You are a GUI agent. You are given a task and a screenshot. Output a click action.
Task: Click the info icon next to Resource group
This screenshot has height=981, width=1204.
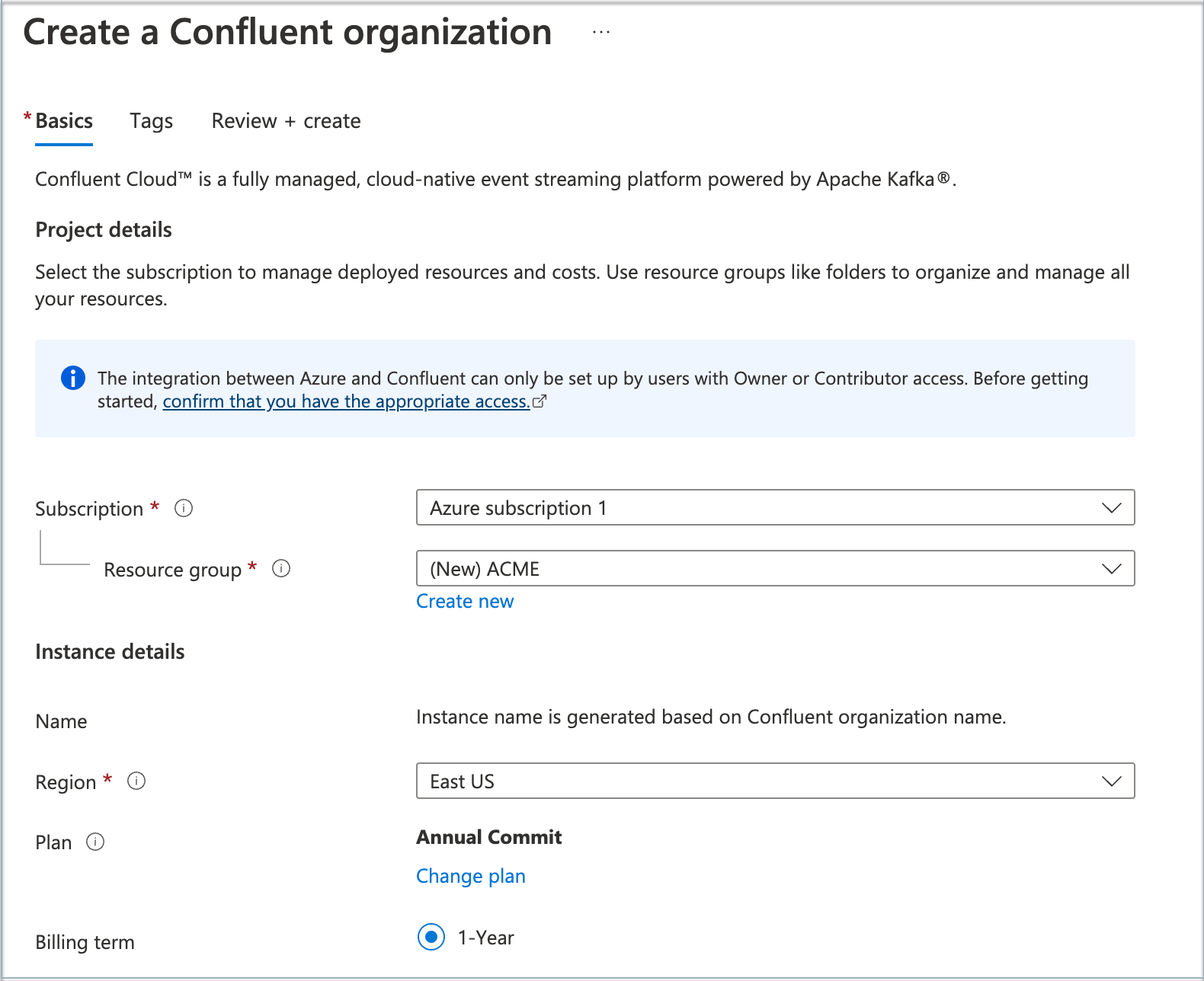281,569
